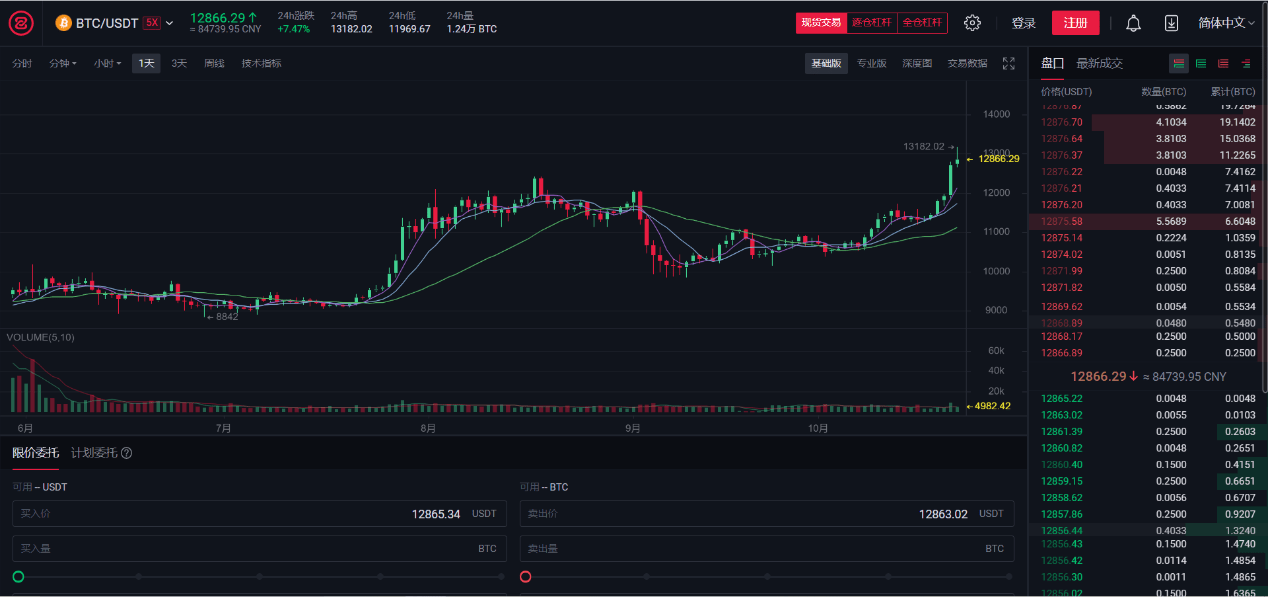Click the 卖出价 price input field

767,514
